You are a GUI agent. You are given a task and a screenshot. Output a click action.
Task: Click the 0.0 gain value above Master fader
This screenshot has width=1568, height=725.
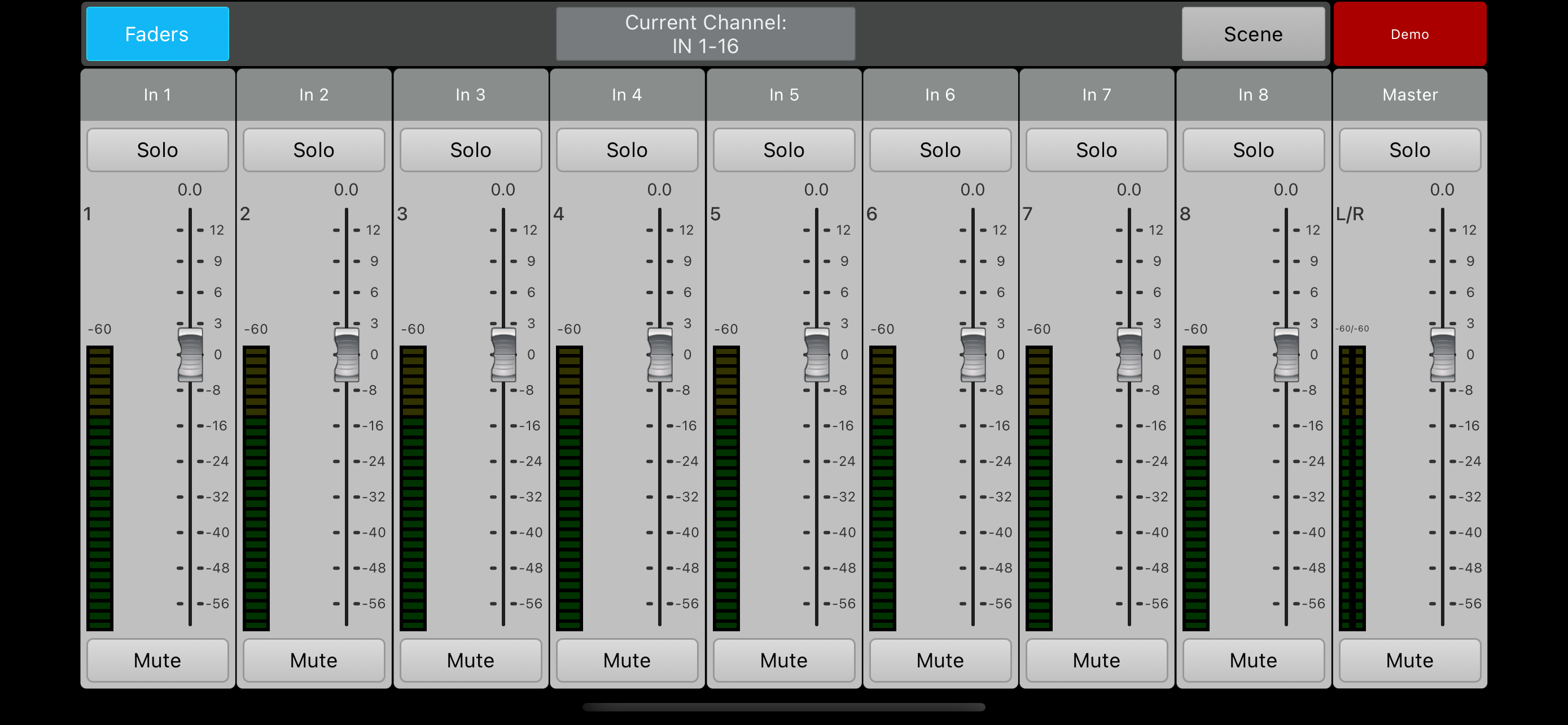[1442, 189]
